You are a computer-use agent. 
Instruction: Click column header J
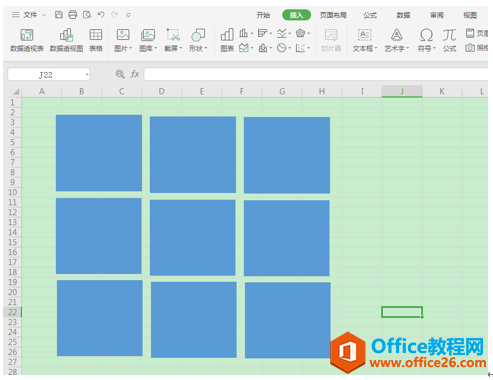pos(402,91)
